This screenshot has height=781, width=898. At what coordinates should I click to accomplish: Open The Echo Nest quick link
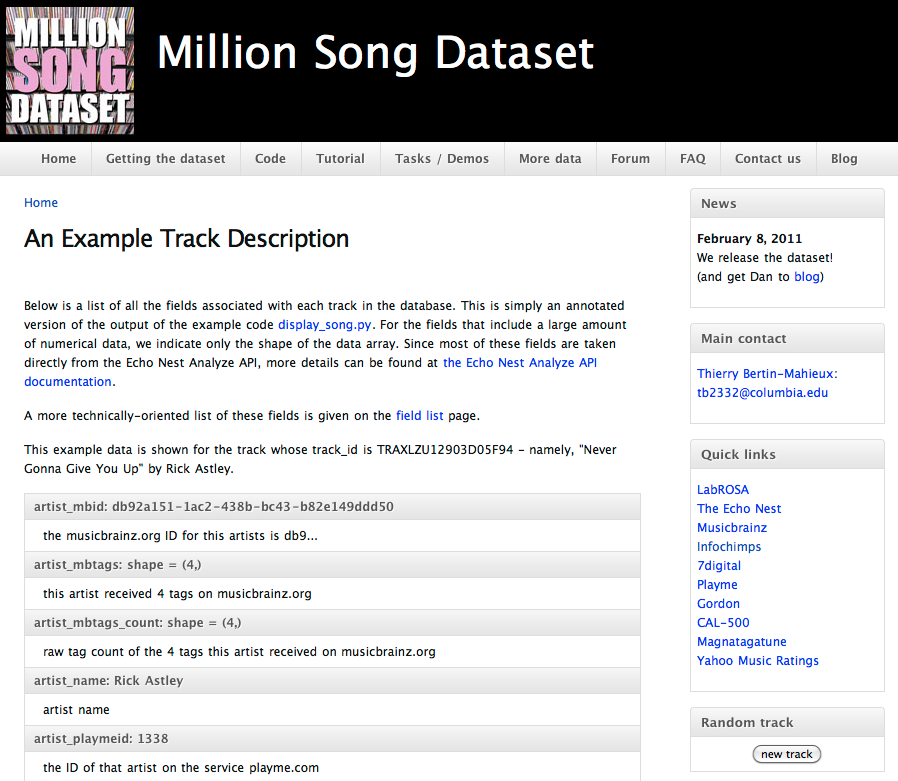coord(739,508)
